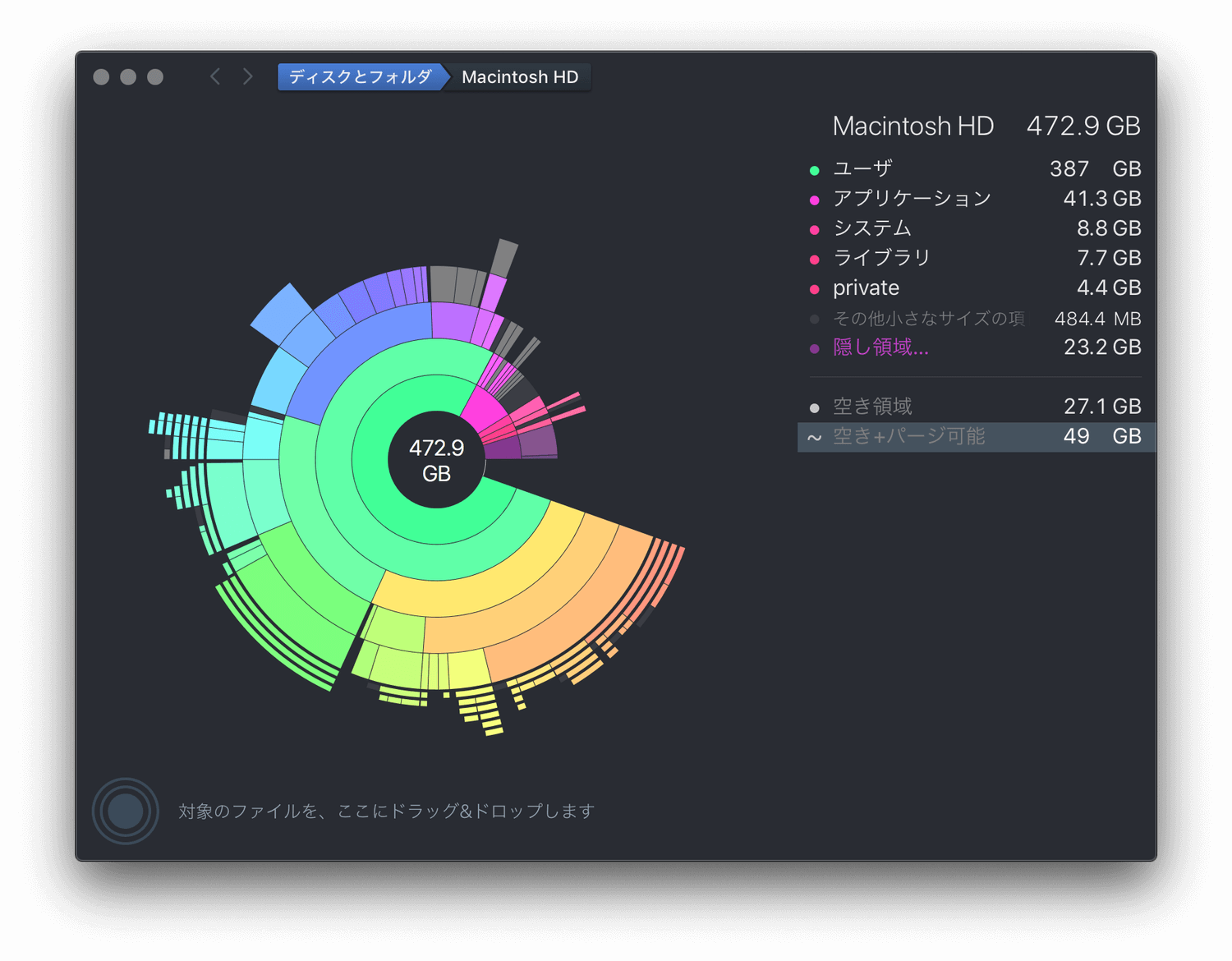Click the 空き領域 row
This screenshot has width=1232, height=961.
977,407
